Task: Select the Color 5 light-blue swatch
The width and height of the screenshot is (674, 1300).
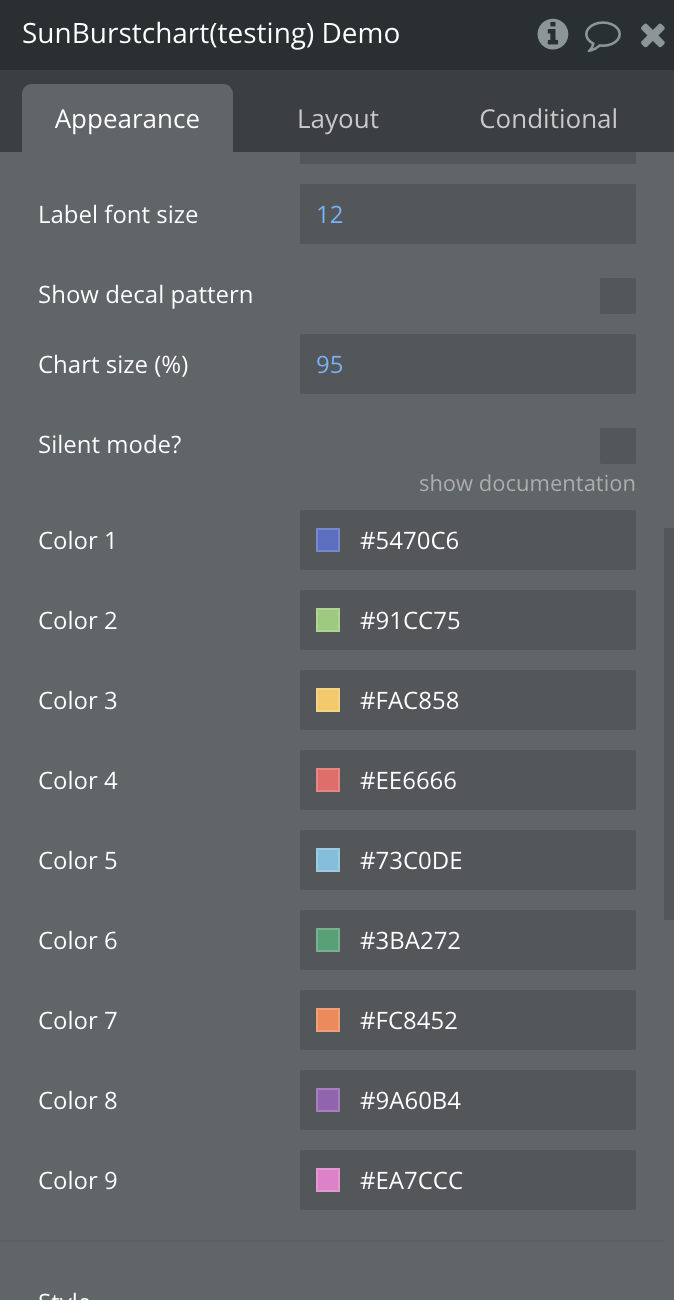Action: pyautogui.click(x=328, y=861)
